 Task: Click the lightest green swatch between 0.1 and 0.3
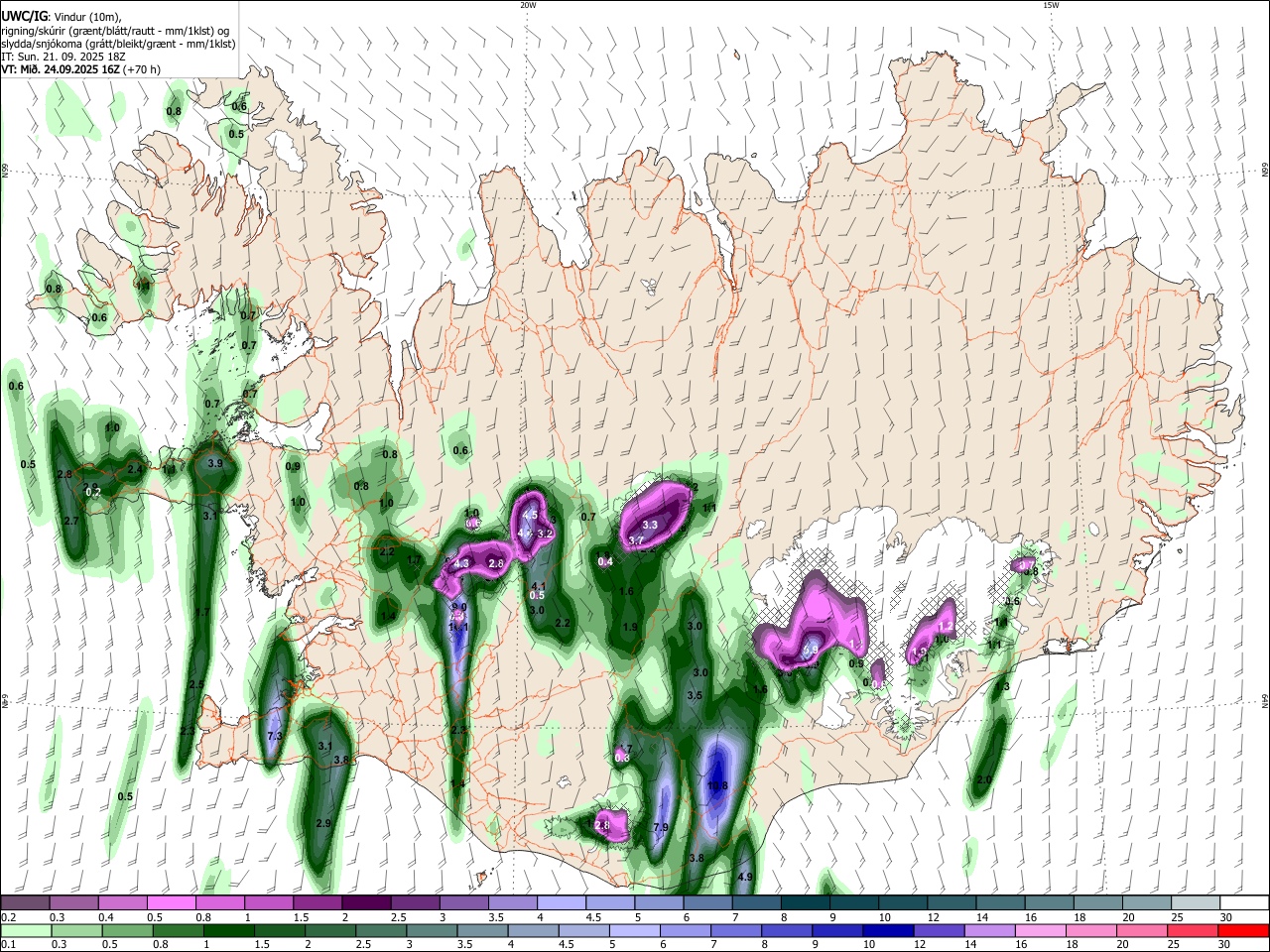[x=26, y=930]
